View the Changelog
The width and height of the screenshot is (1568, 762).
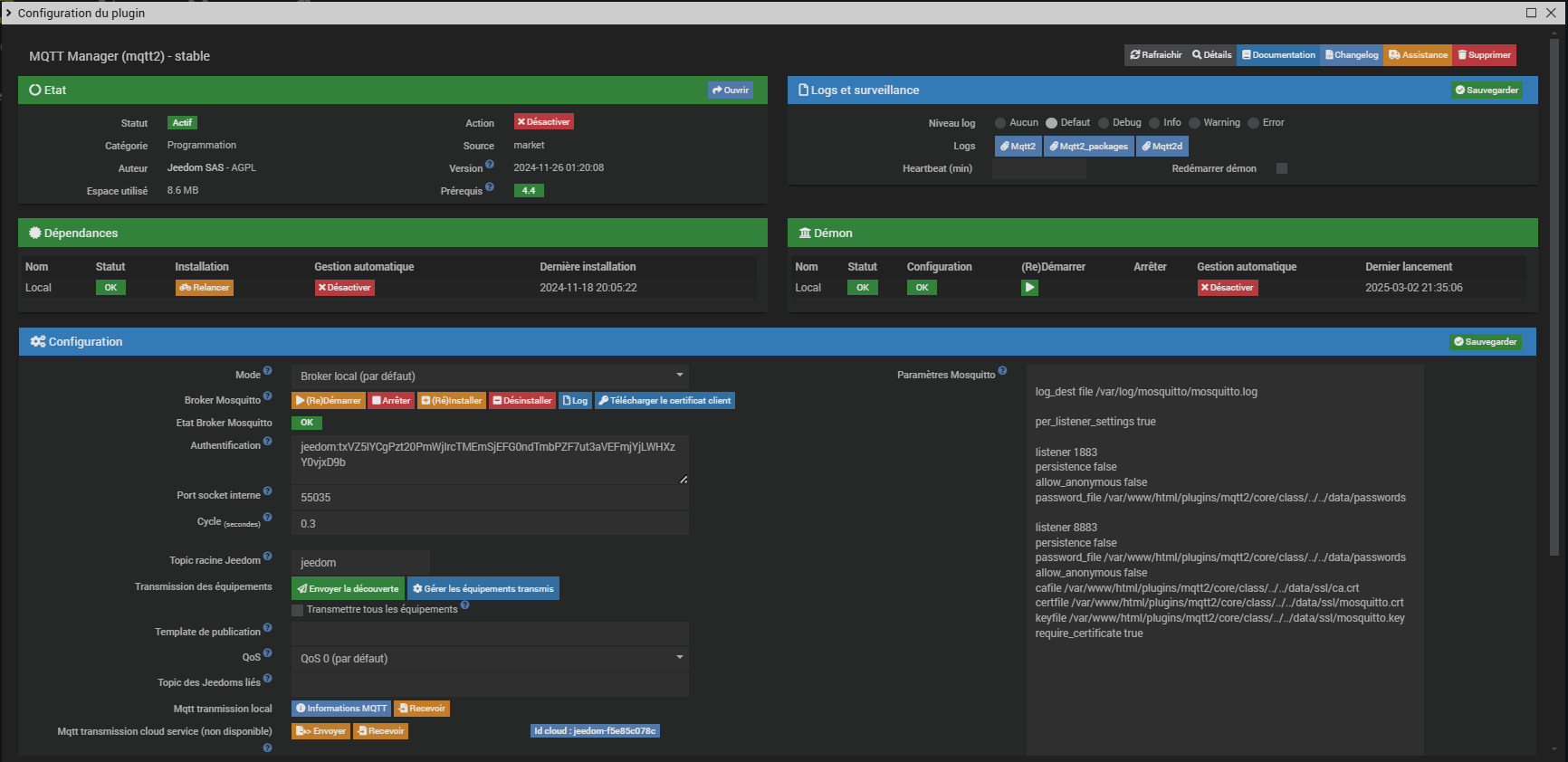pos(1352,55)
